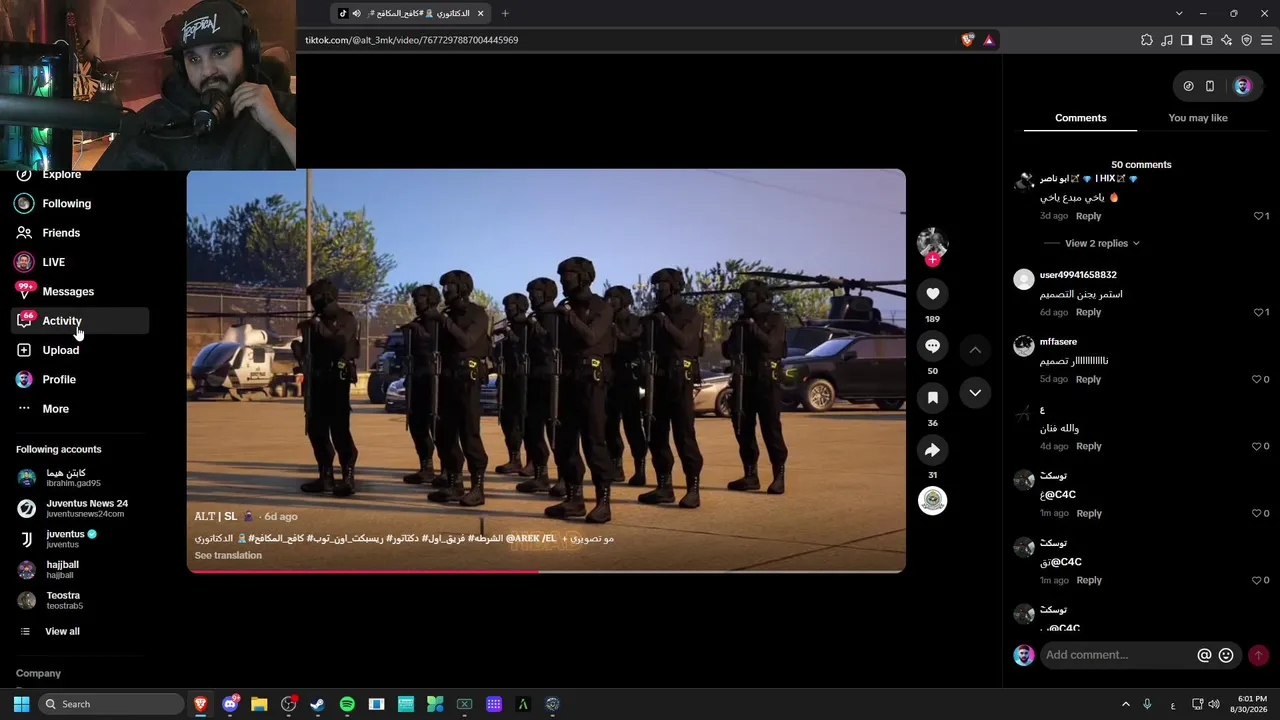The height and width of the screenshot is (720, 1280).
Task: Click the TikTok coins icon near profile avatar
Action: tap(1188, 86)
